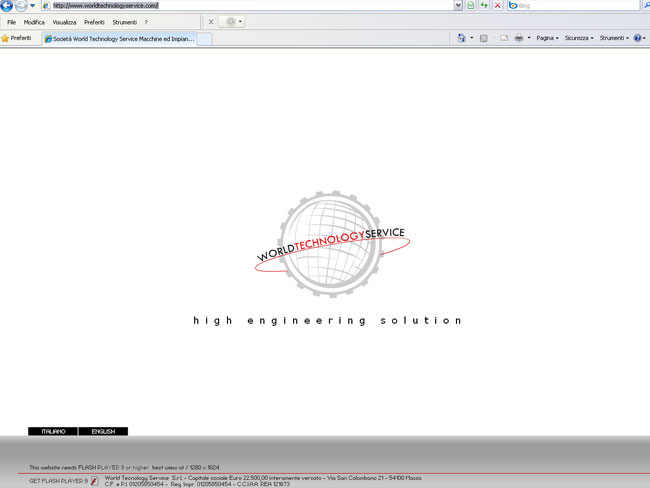650x488 pixels.
Task: Click the address bar URL field
Action: (x=249, y=5)
